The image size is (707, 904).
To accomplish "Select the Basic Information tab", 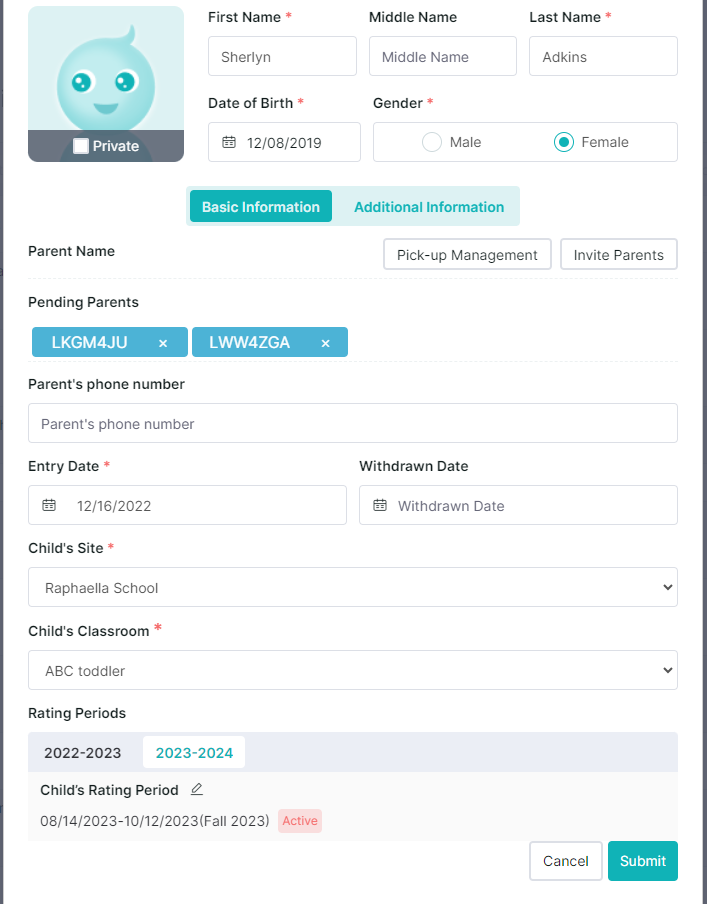I will (261, 206).
